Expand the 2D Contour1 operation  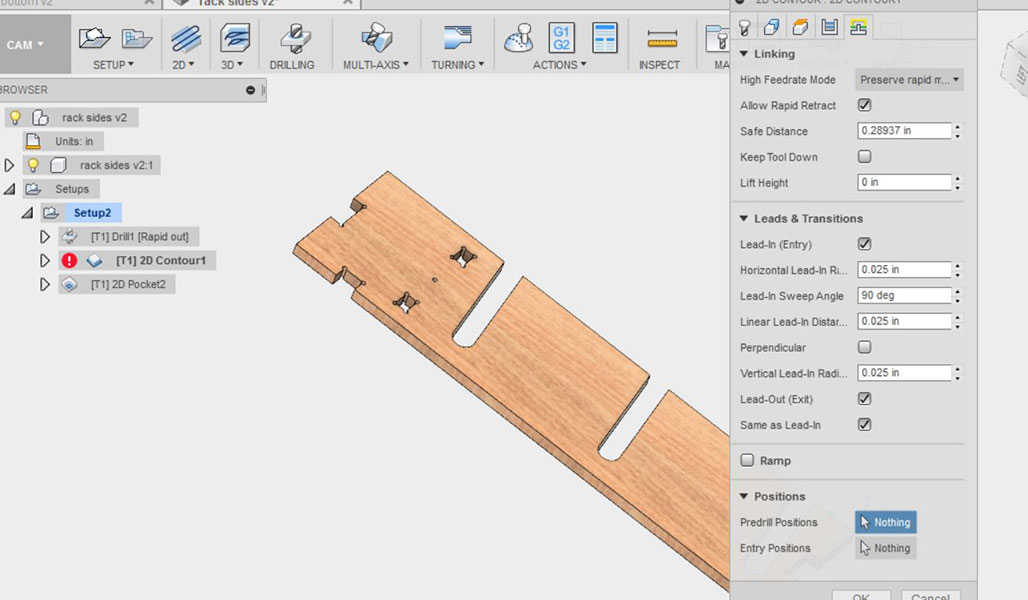(45, 260)
